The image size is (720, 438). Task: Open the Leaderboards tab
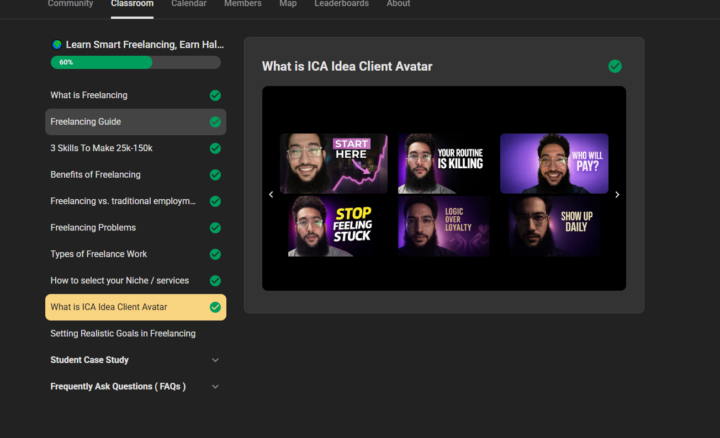point(342,4)
